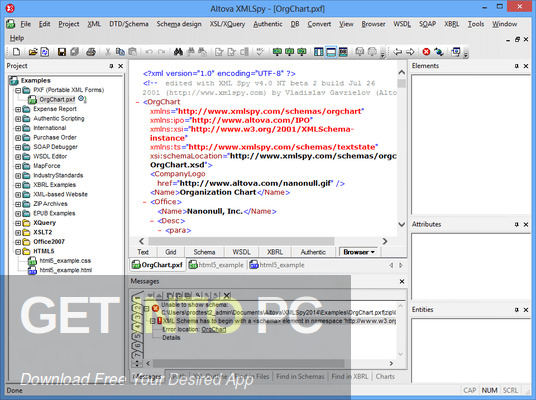Image resolution: width=536 pixels, height=400 pixels.
Task: Select OrgChart.pxf in project tree
Action: [x=57, y=99]
